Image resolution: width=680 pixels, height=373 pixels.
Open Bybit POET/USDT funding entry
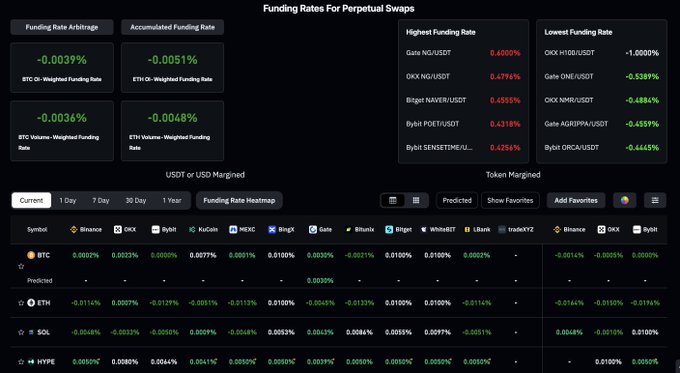463,124
